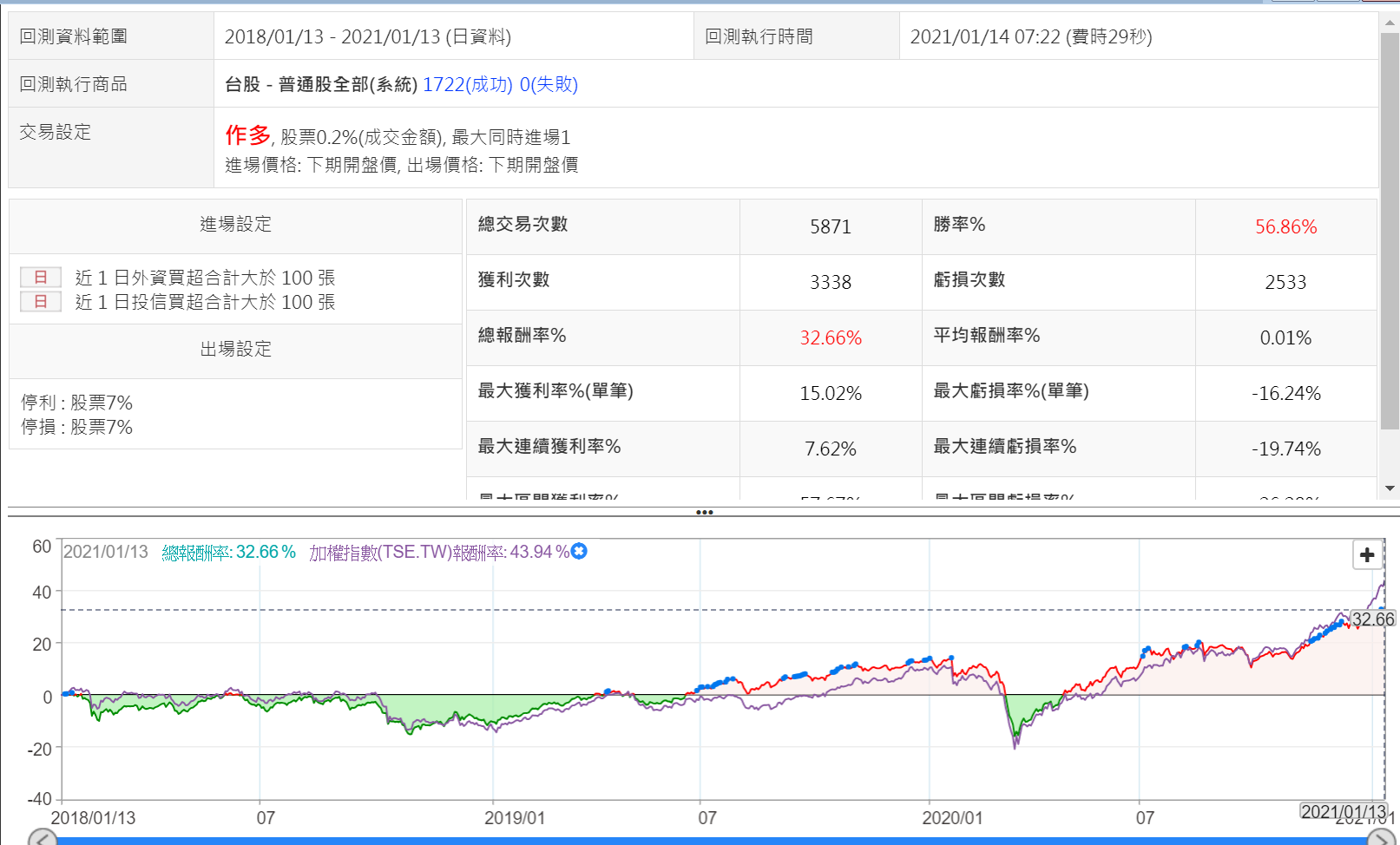Remove the 加權指數(TSE.TW) comparison via X icon
This screenshot has width=1400, height=845.
(x=579, y=551)
